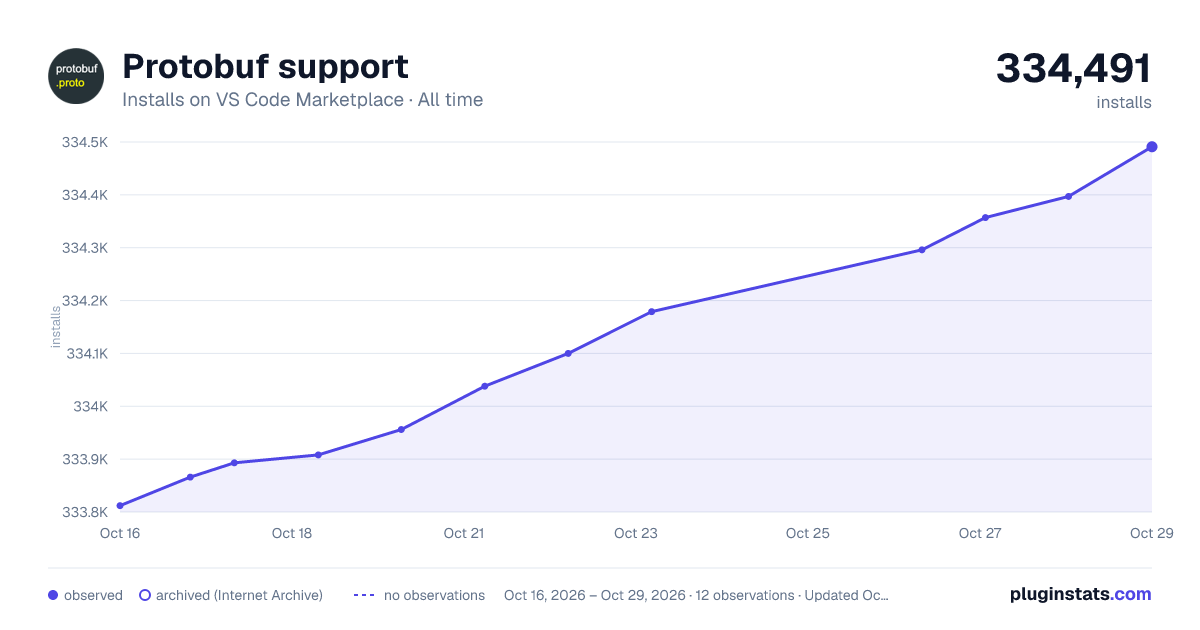Viewport: 1200px width, 630px height.
Task: Select the data point just above 334K at Oct 21
Action: 484,386
